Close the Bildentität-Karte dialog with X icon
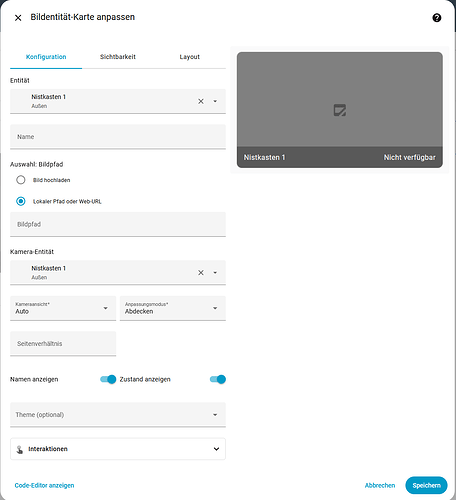Screen dimensions: 456x500 tap(18, 18)
